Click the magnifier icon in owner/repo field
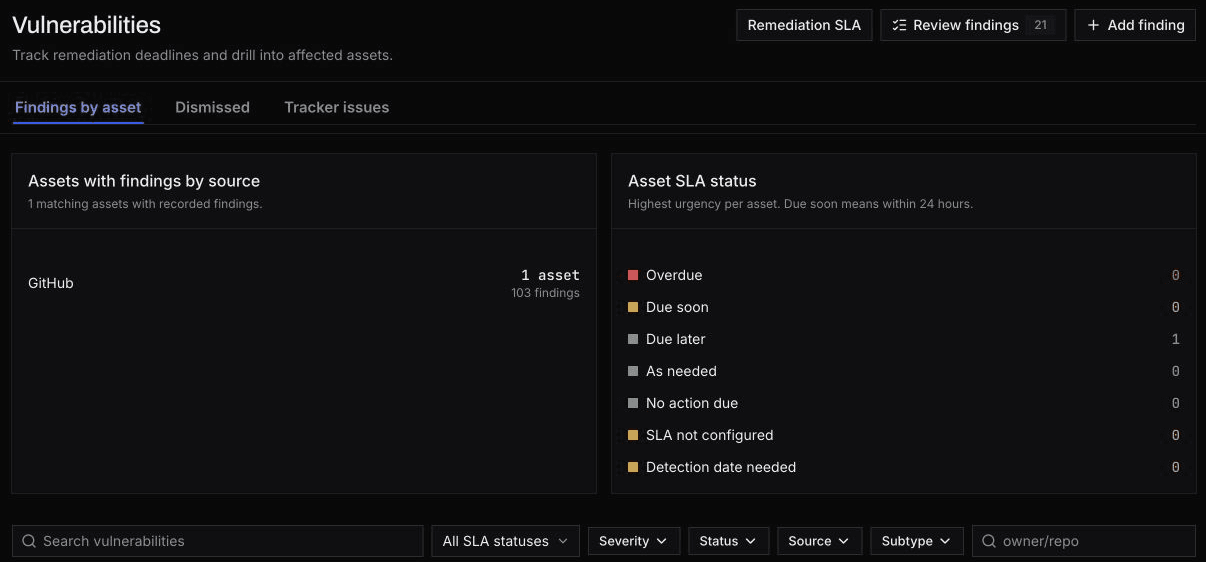 pyautogui.click(x=989, y=541)
